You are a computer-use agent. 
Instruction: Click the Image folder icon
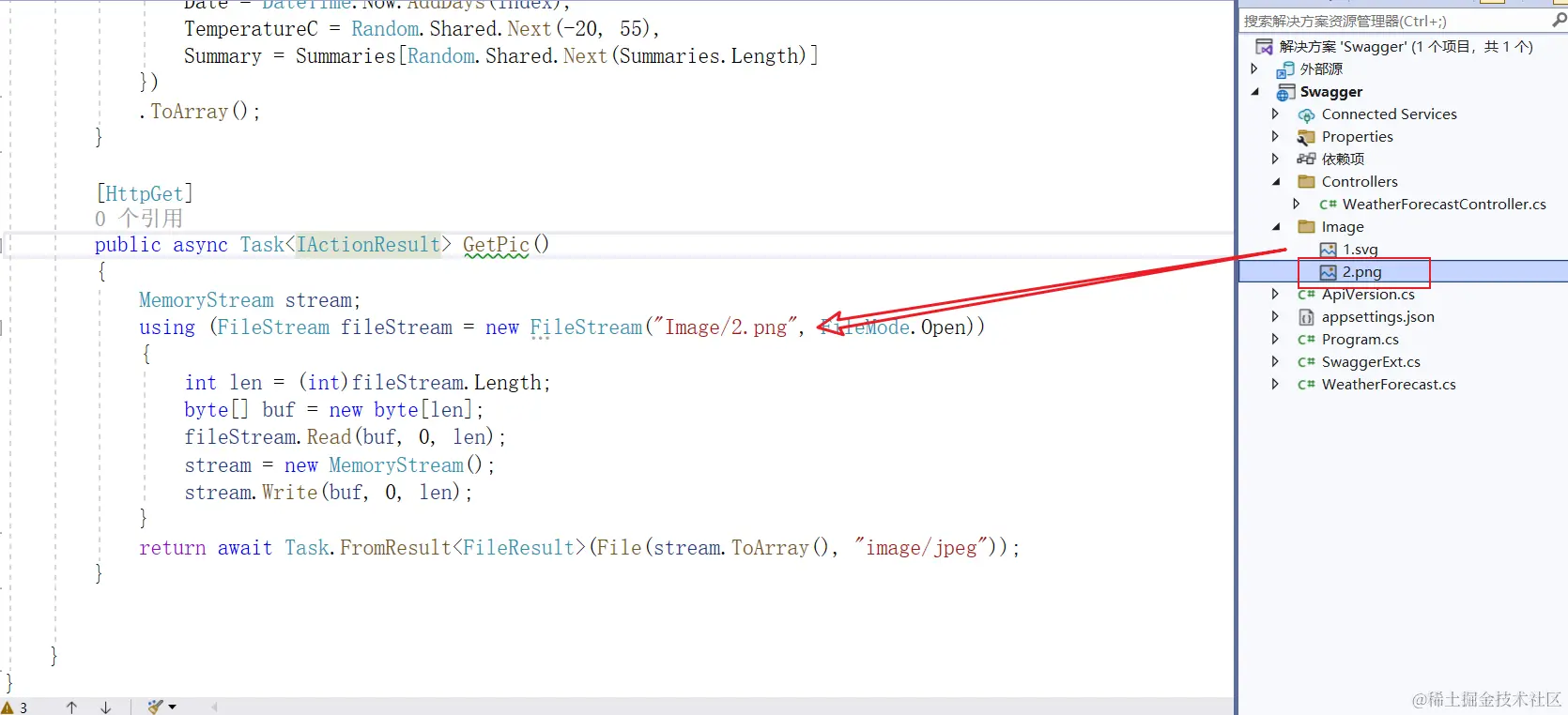[1306, 227]
